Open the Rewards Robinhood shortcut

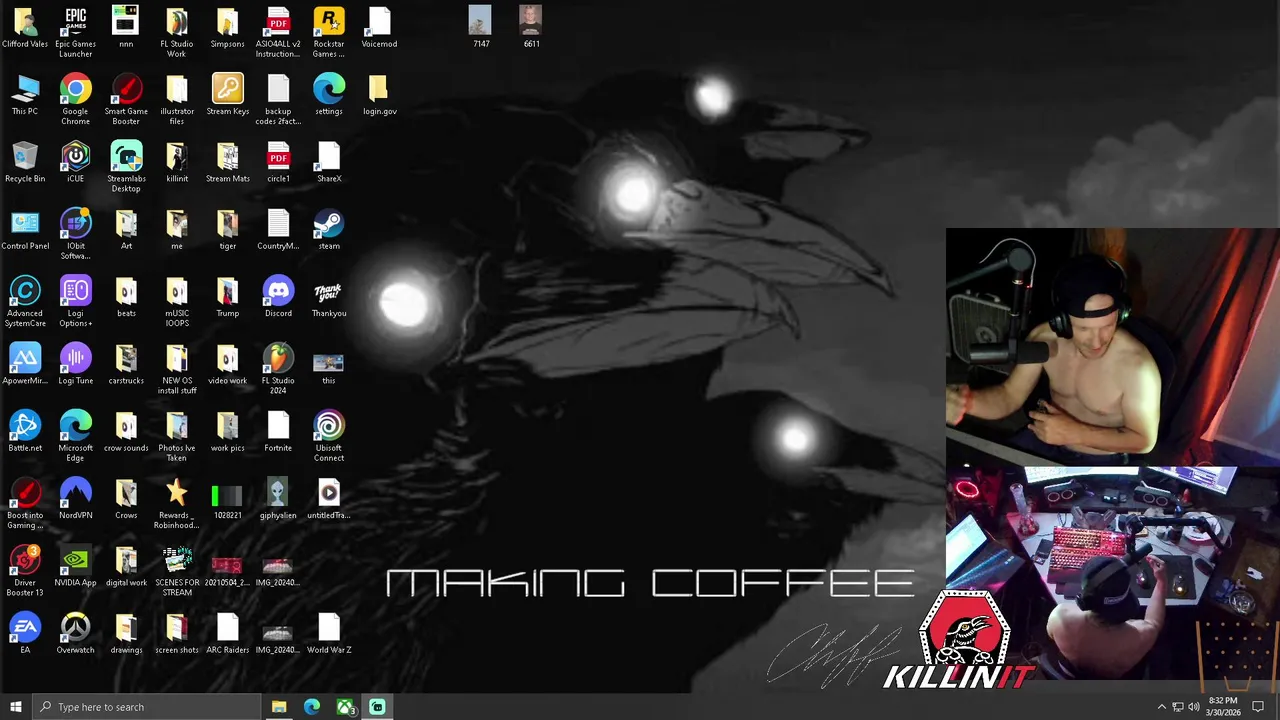pyautogui.click(x=176, y=502)
